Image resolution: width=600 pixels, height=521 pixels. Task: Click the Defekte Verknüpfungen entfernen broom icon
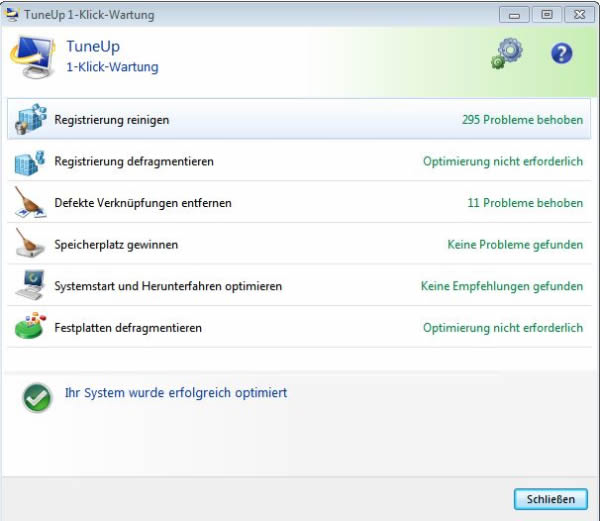click(29, 203)
